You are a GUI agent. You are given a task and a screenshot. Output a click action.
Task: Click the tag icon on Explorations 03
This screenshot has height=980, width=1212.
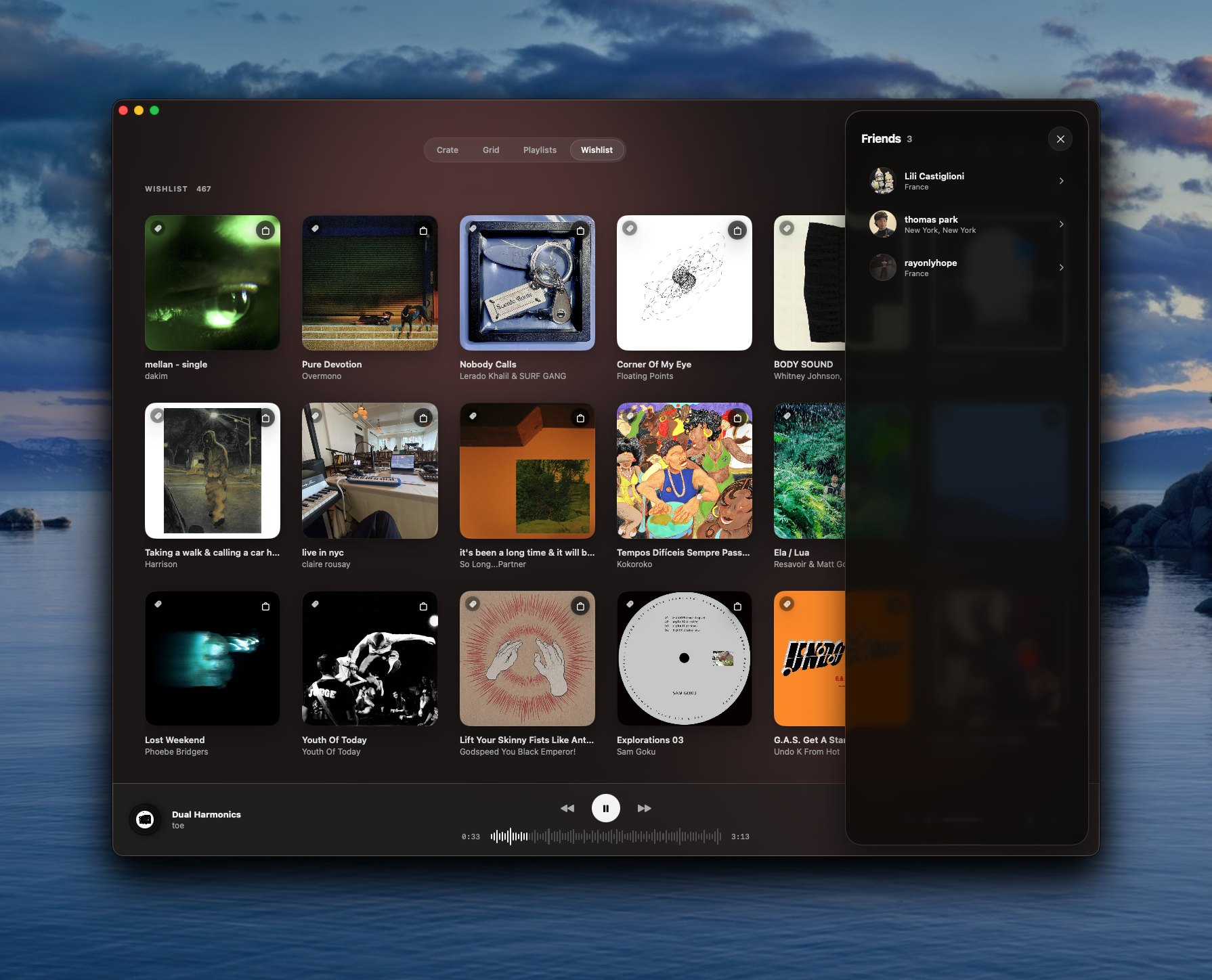(630, 604)
